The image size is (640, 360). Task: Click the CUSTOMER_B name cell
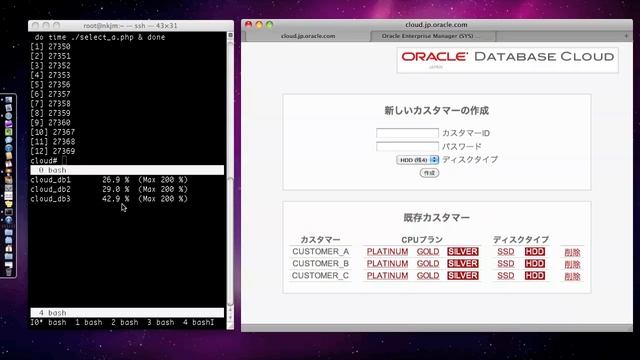tap(320, 264)
